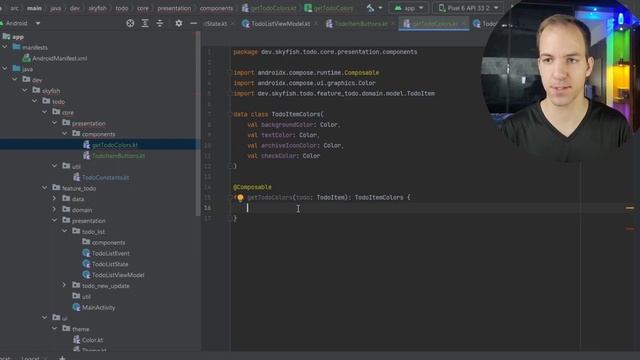
Task: Click the yellow light bulb intention icon
Action: (240, 198)
